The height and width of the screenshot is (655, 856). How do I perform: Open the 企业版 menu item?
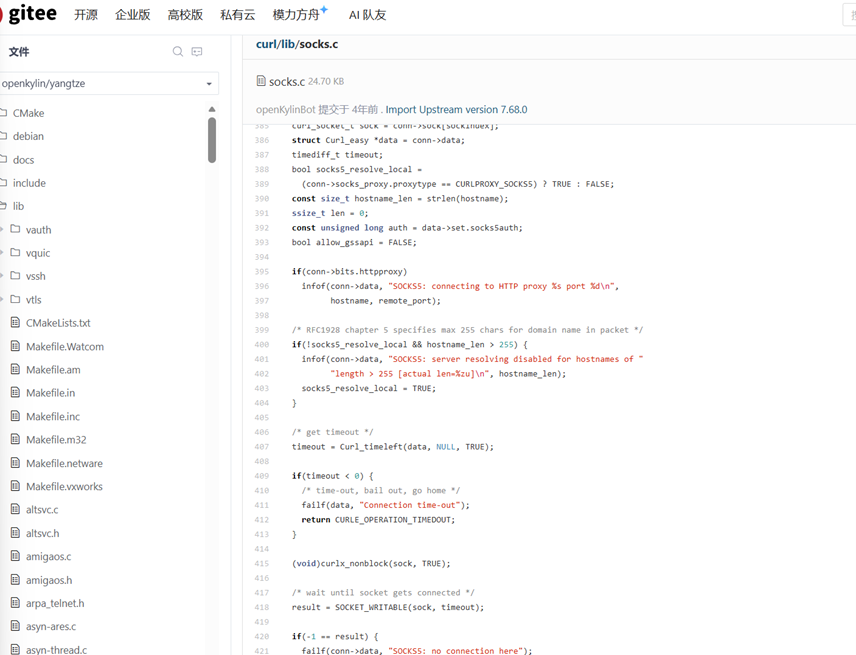click(x=132, y=15)
